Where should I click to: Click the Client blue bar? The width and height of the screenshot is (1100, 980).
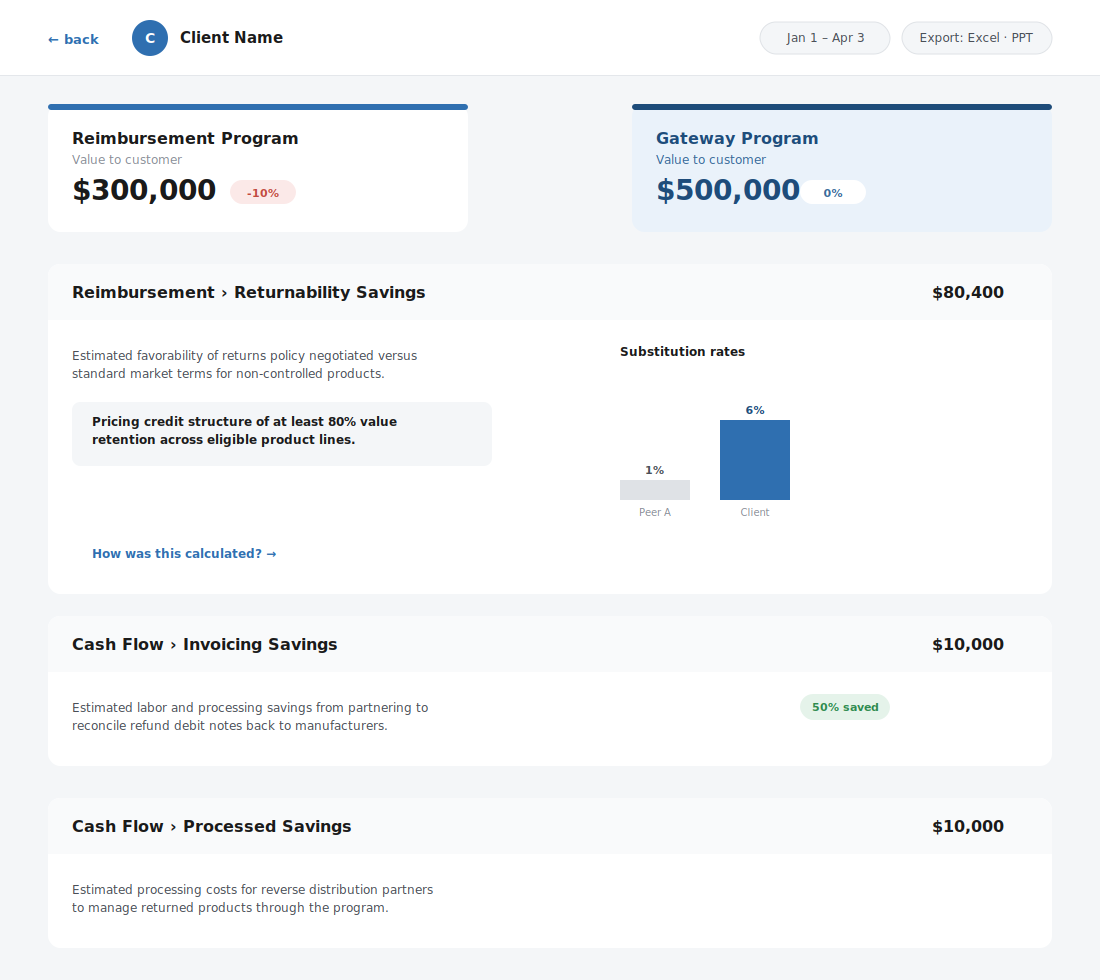tap(755, 460)
